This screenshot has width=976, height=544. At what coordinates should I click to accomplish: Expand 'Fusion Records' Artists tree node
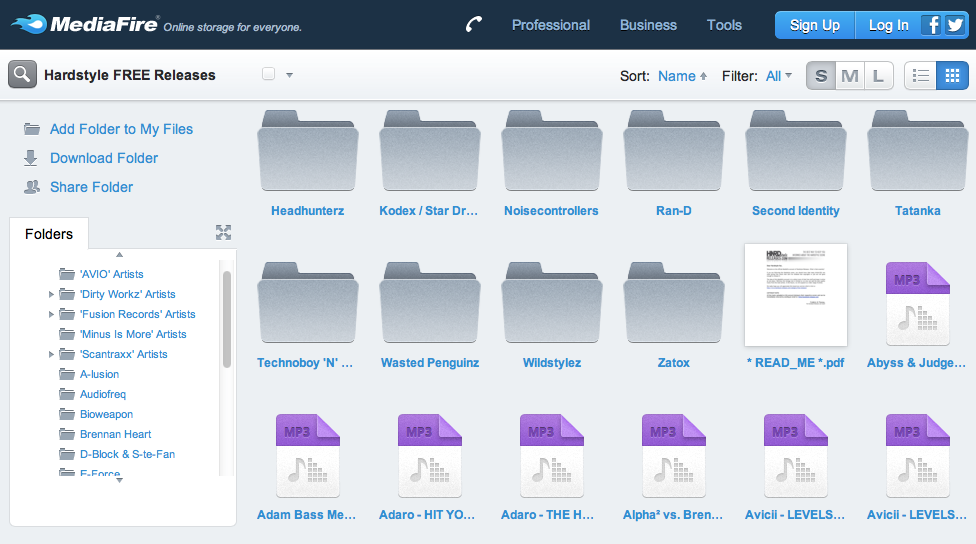51,314
